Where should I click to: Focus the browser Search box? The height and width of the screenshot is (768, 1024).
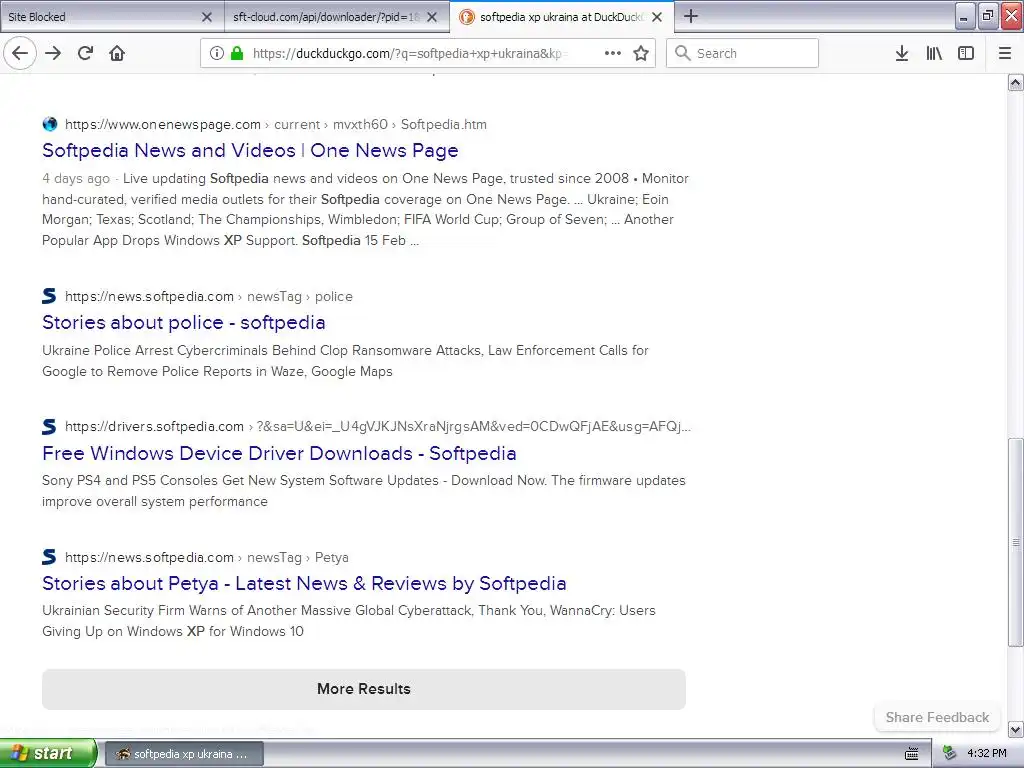(742, 53)
